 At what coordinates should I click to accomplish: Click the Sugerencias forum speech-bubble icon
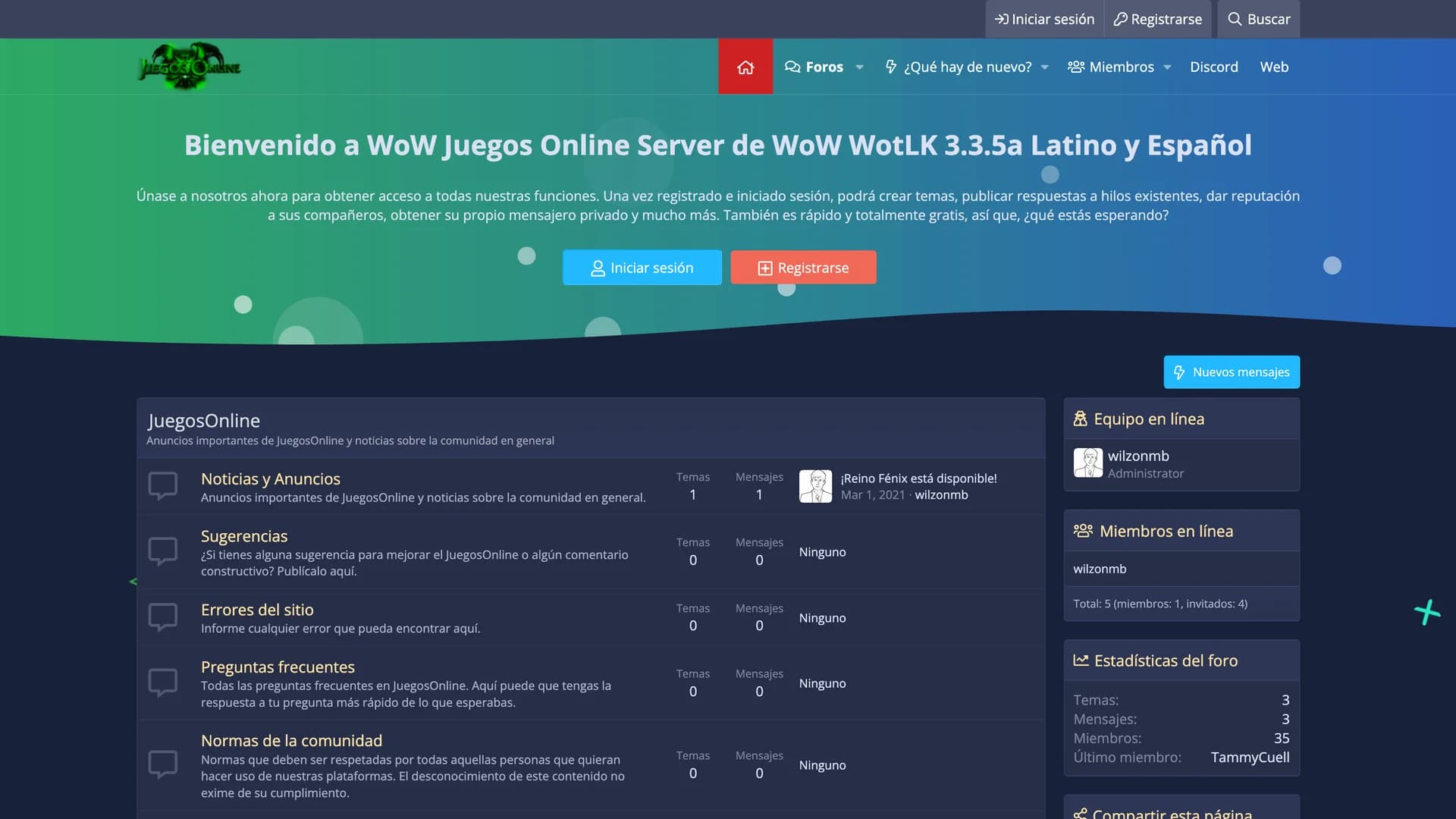(x=163, y=552)
